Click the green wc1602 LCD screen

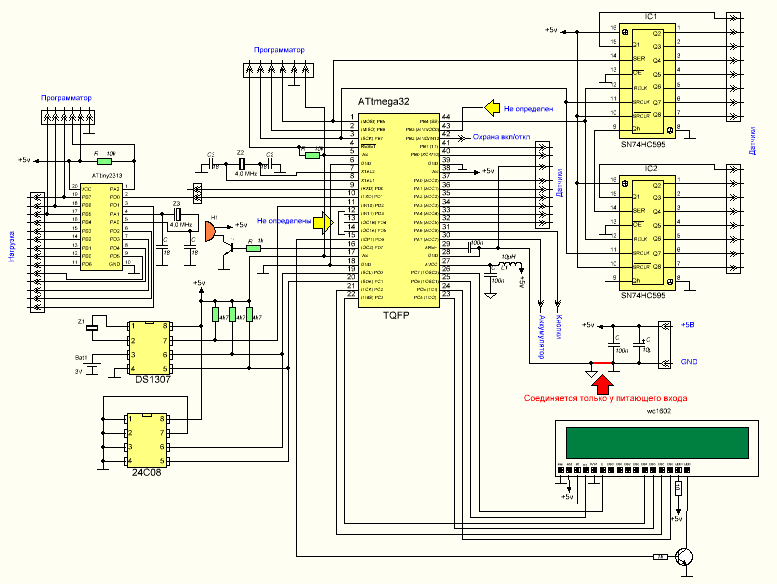pos(656,441)
